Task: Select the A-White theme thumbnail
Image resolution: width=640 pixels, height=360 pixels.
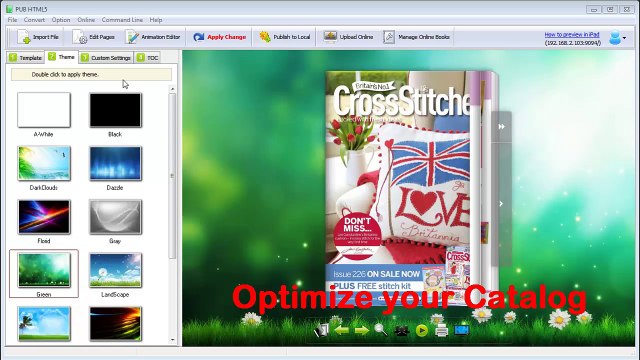Action: [x=44, y=110]
